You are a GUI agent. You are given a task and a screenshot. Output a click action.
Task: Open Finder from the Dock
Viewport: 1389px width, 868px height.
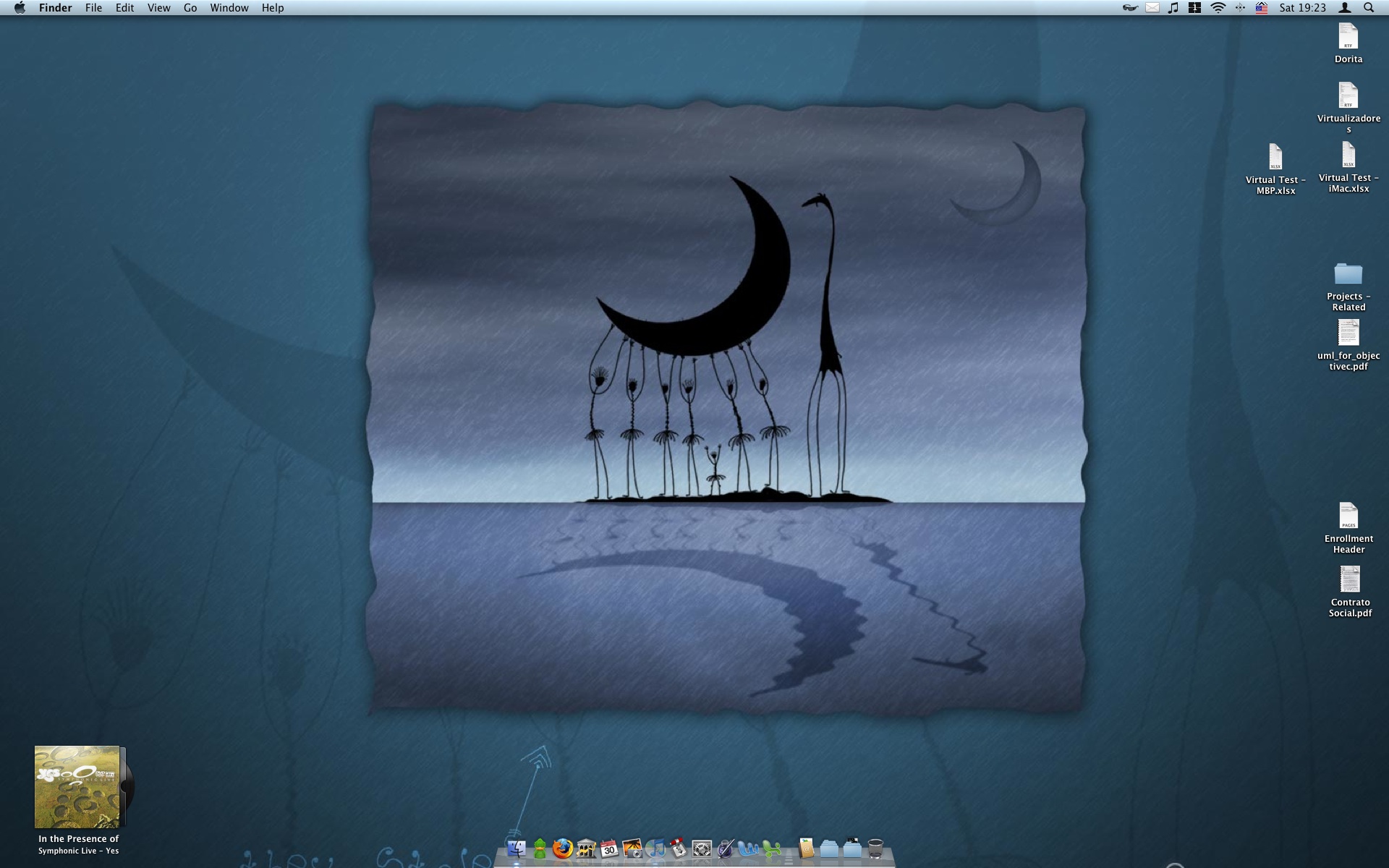(517, 848)
